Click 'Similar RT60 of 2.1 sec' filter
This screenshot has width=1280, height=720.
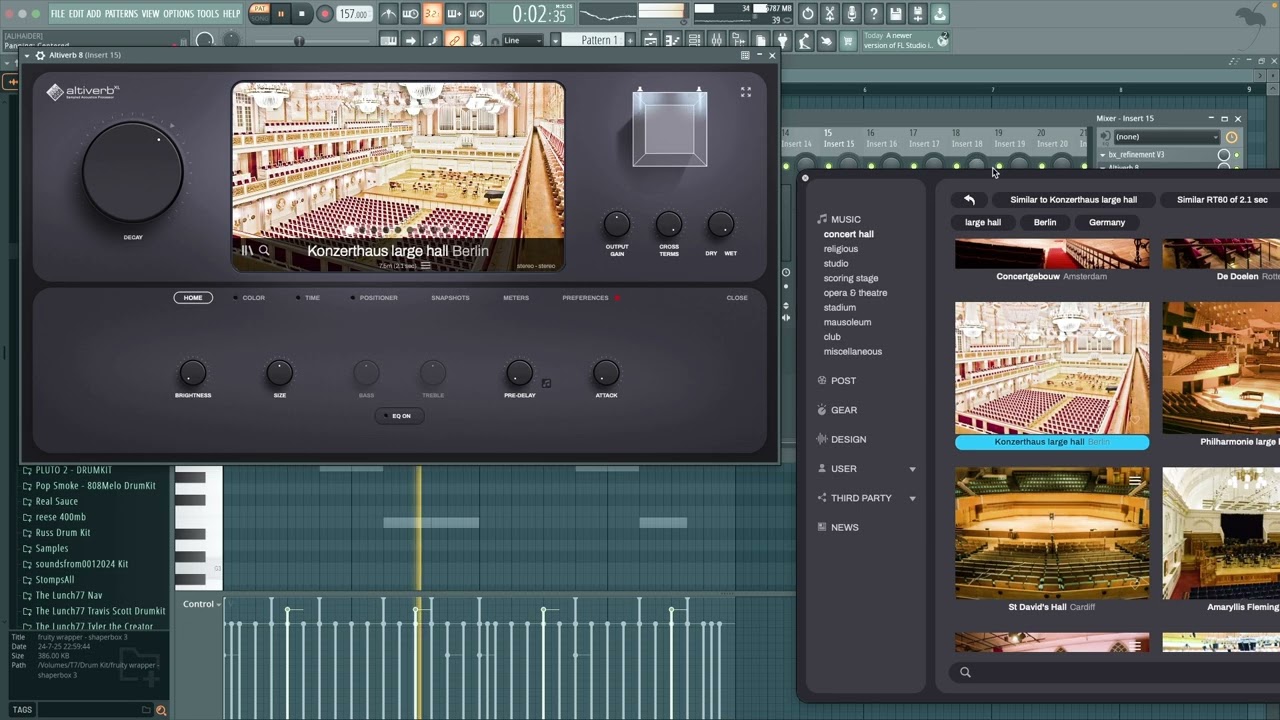click(x=1222, y=200)
